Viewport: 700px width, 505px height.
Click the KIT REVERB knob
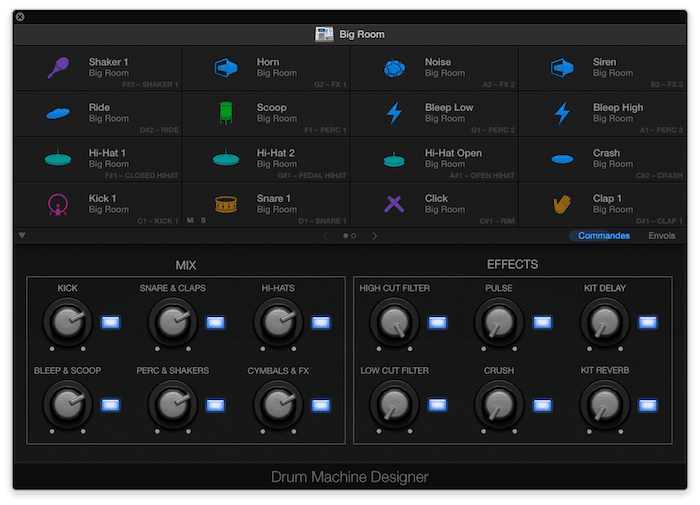(x=604, y=405)
